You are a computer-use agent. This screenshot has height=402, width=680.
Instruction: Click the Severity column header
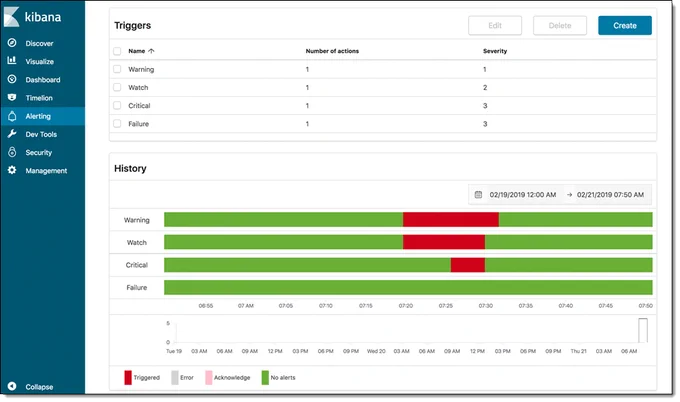point(495,51)
